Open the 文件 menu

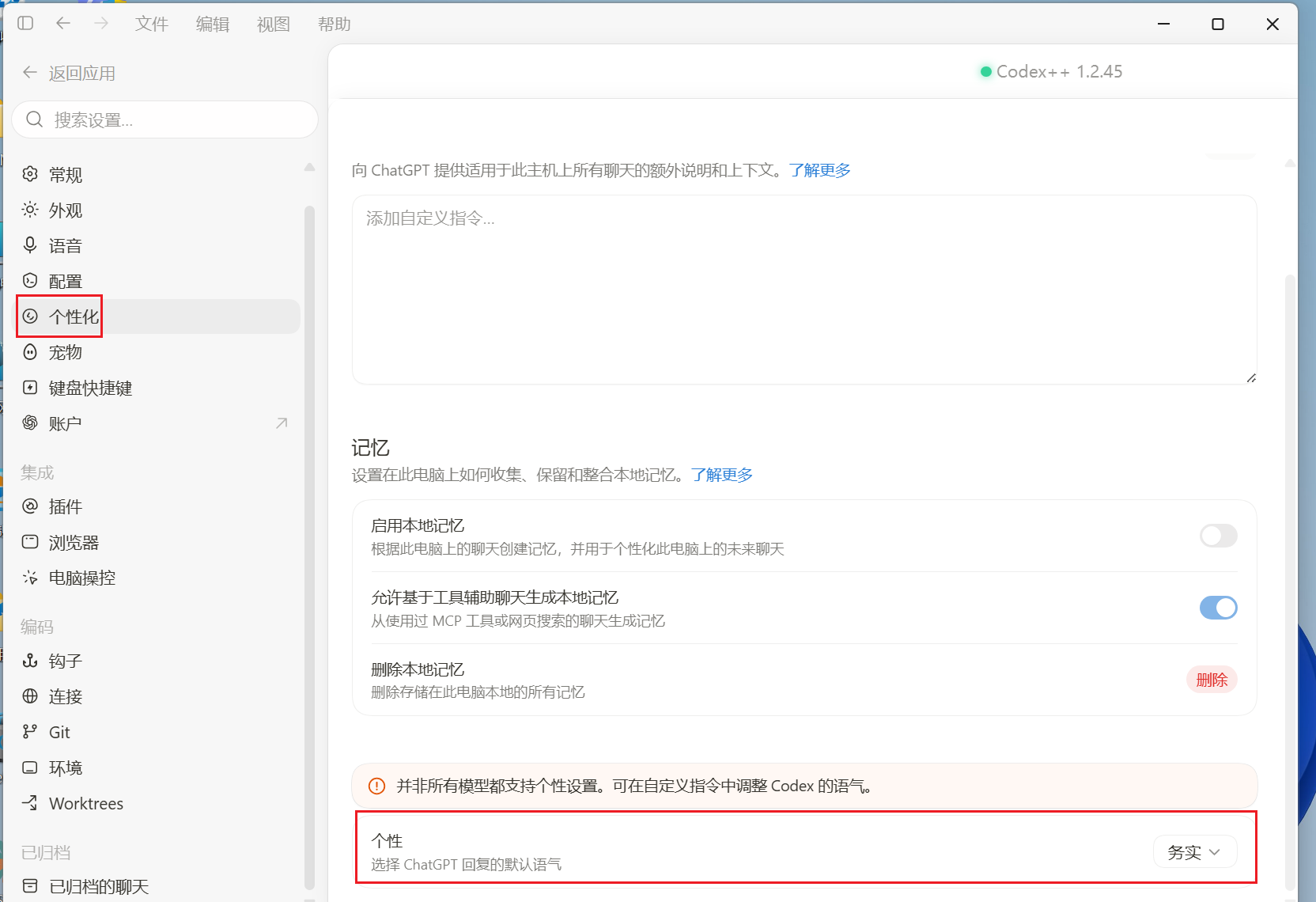pyautogui.click(x=151, y=25)
